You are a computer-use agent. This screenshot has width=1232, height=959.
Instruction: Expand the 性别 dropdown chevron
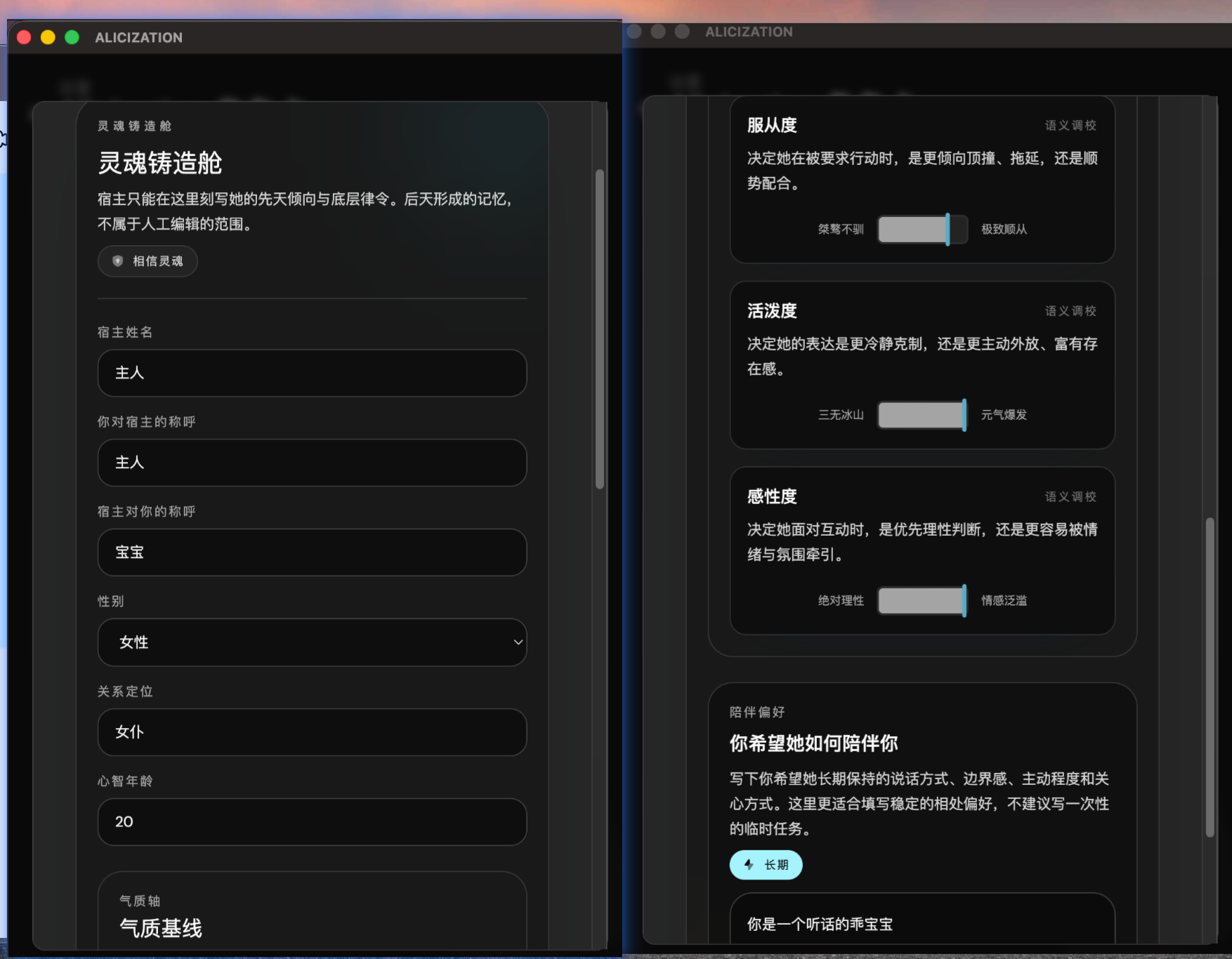(x=518, y=642)
